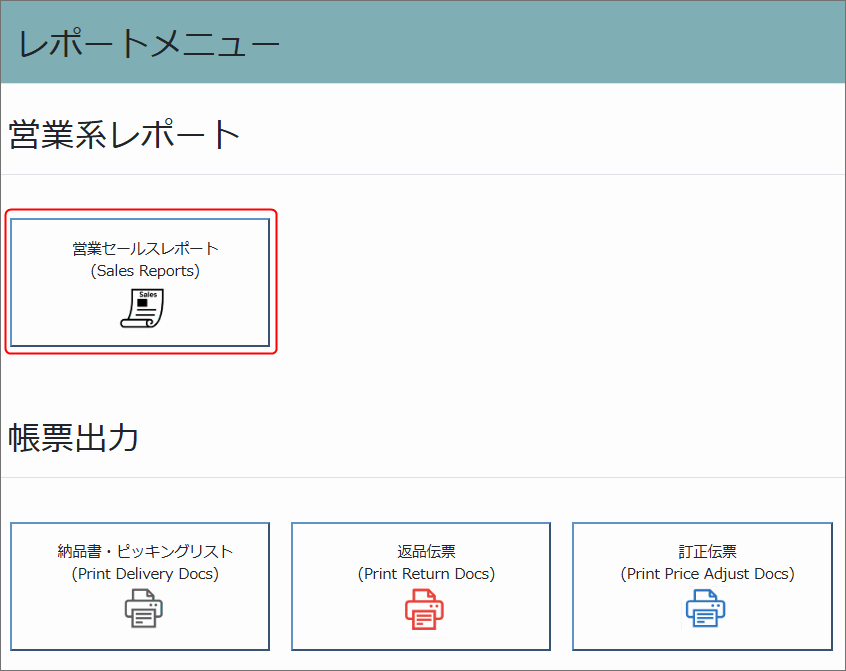Click the 帳票出力 section heading

coord(74,437)
